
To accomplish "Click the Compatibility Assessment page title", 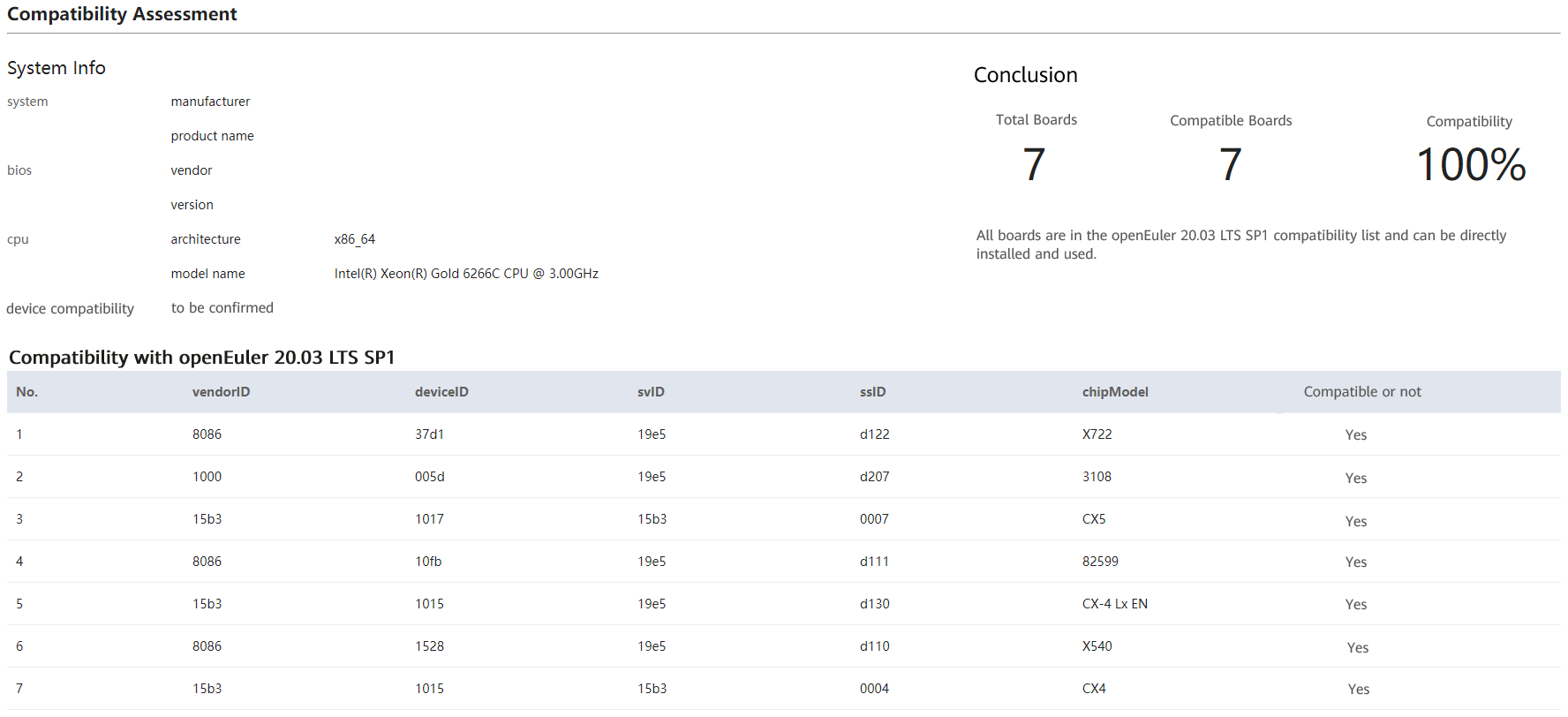I will click(x=122, y=14).
